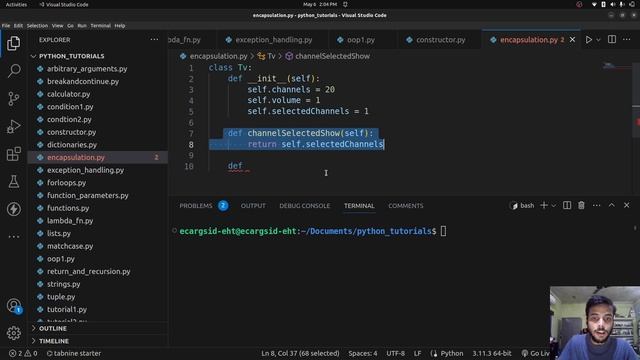Close the terminal panel
The width and height of the screenshot is (640, 360).
point(627,205)
